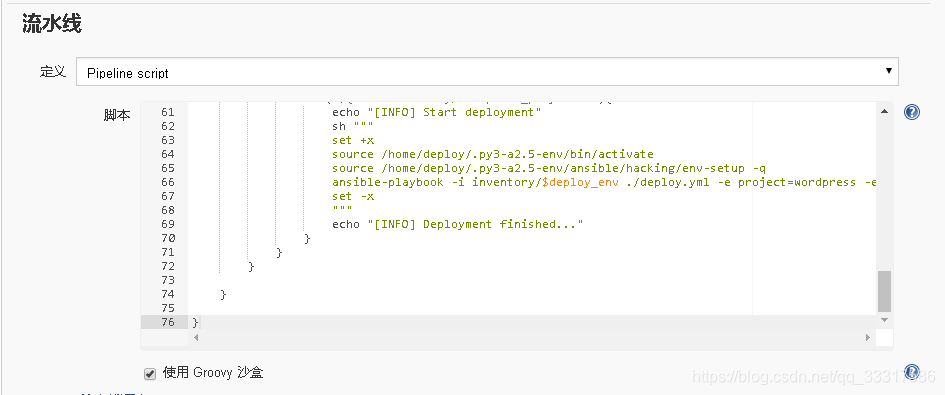Image resolution: width=945 pixels, height=395 pixels.
Task: Click the closing brace on line 76
Action: (x=195, y=322)
